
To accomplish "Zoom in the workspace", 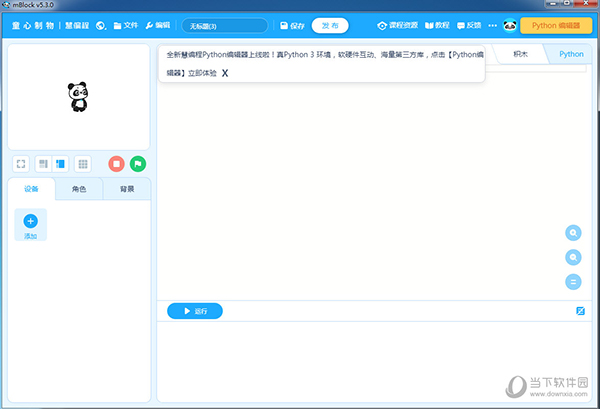I will pyautogui.click(x=573, y=233).
